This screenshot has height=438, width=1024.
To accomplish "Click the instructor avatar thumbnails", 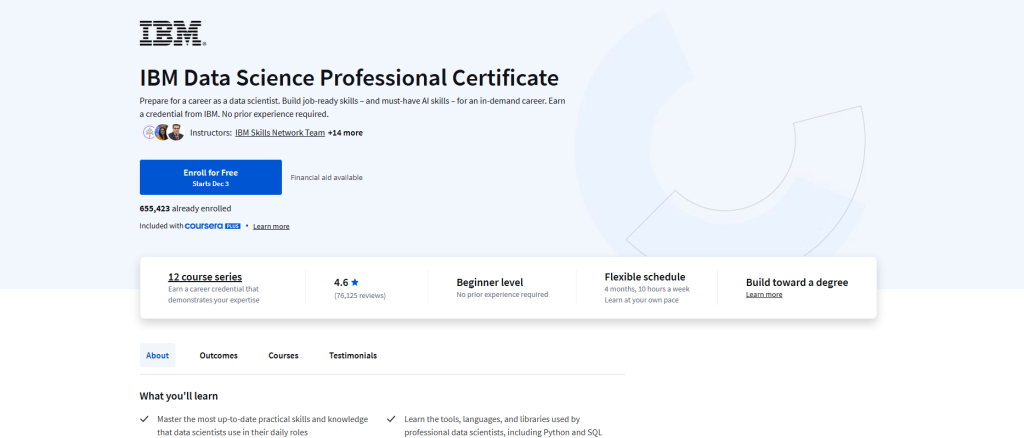I will [163, 133].
